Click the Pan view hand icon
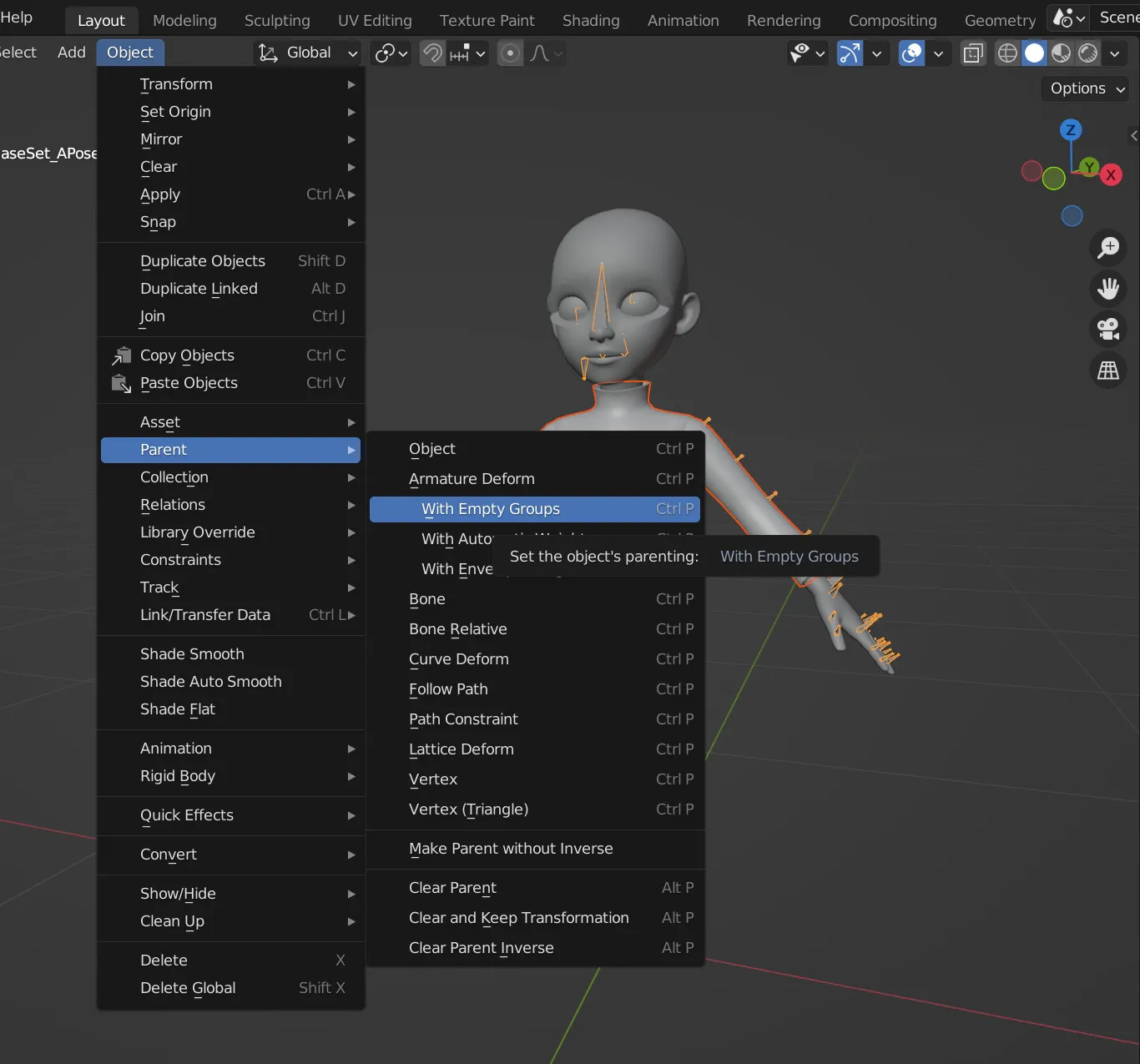The image size is (1140, 1064). click(x=1108, y=289)
